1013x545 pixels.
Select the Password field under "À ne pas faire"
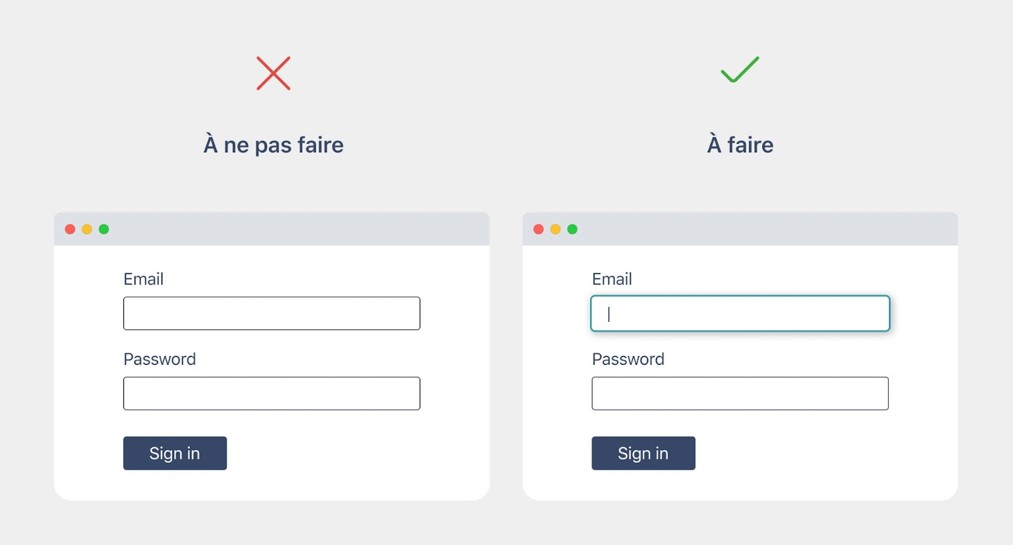(x=271, y=393)
